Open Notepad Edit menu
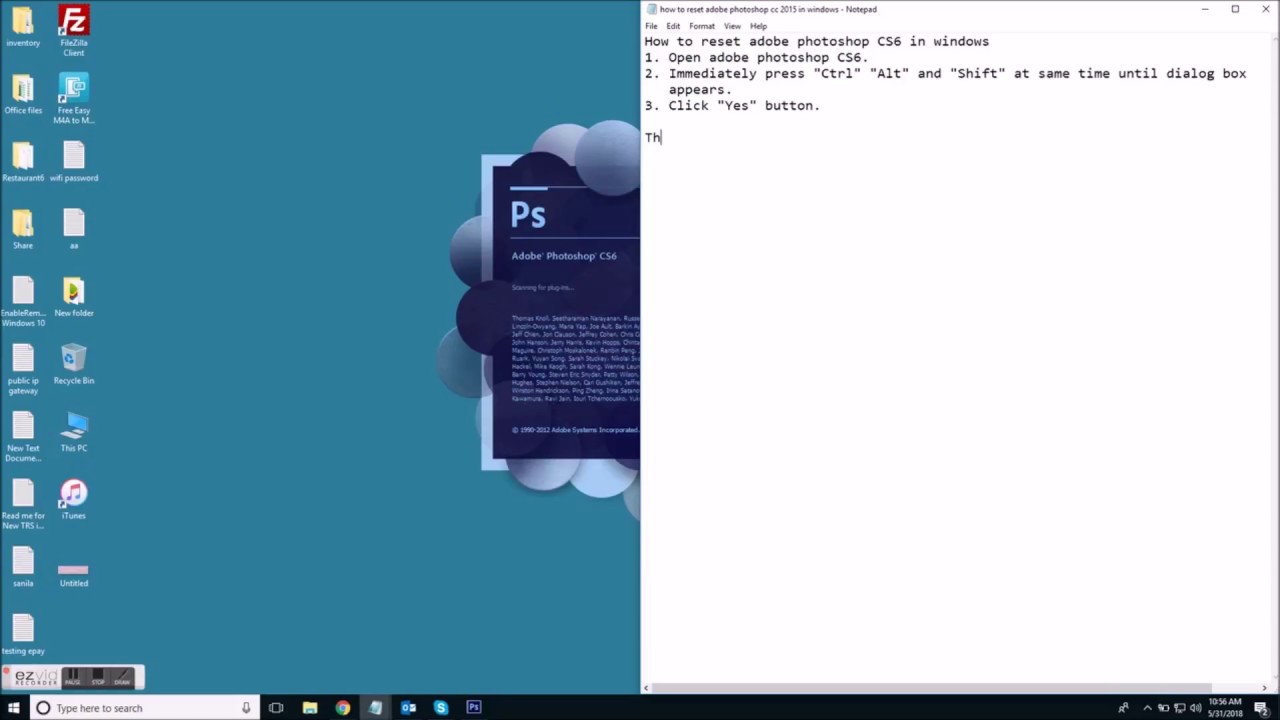Screen dimensions: 1280x720 (x=673, y=26)
